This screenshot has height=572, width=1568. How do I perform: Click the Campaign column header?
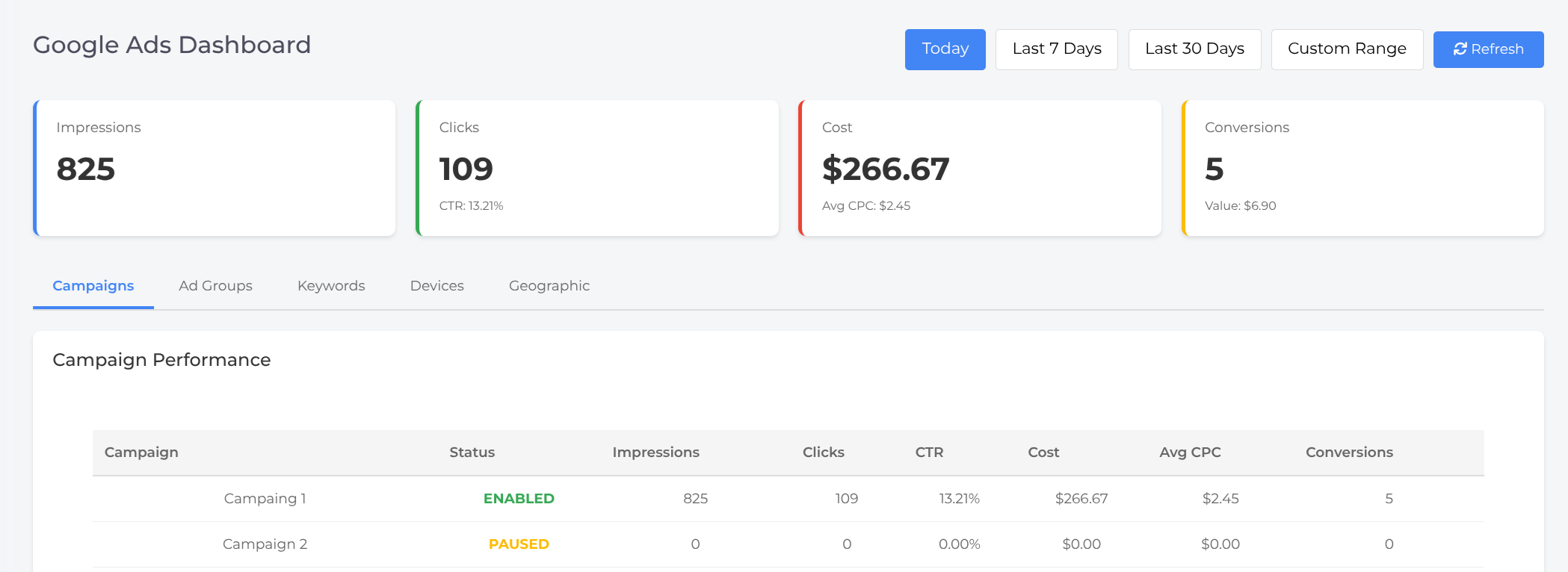pos(141,453)
